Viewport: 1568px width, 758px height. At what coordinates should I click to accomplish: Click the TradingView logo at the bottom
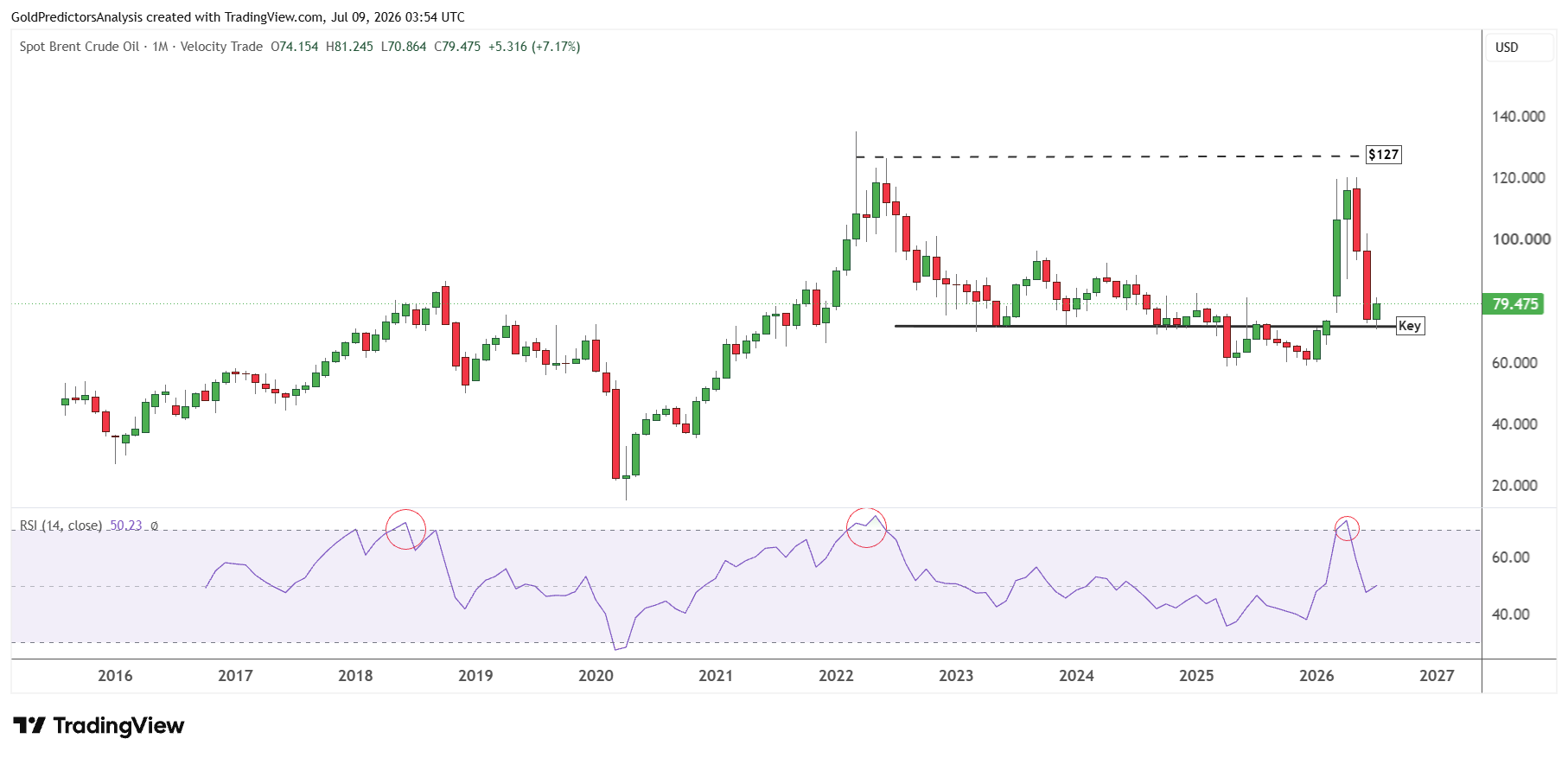click(x=99, y=725)
